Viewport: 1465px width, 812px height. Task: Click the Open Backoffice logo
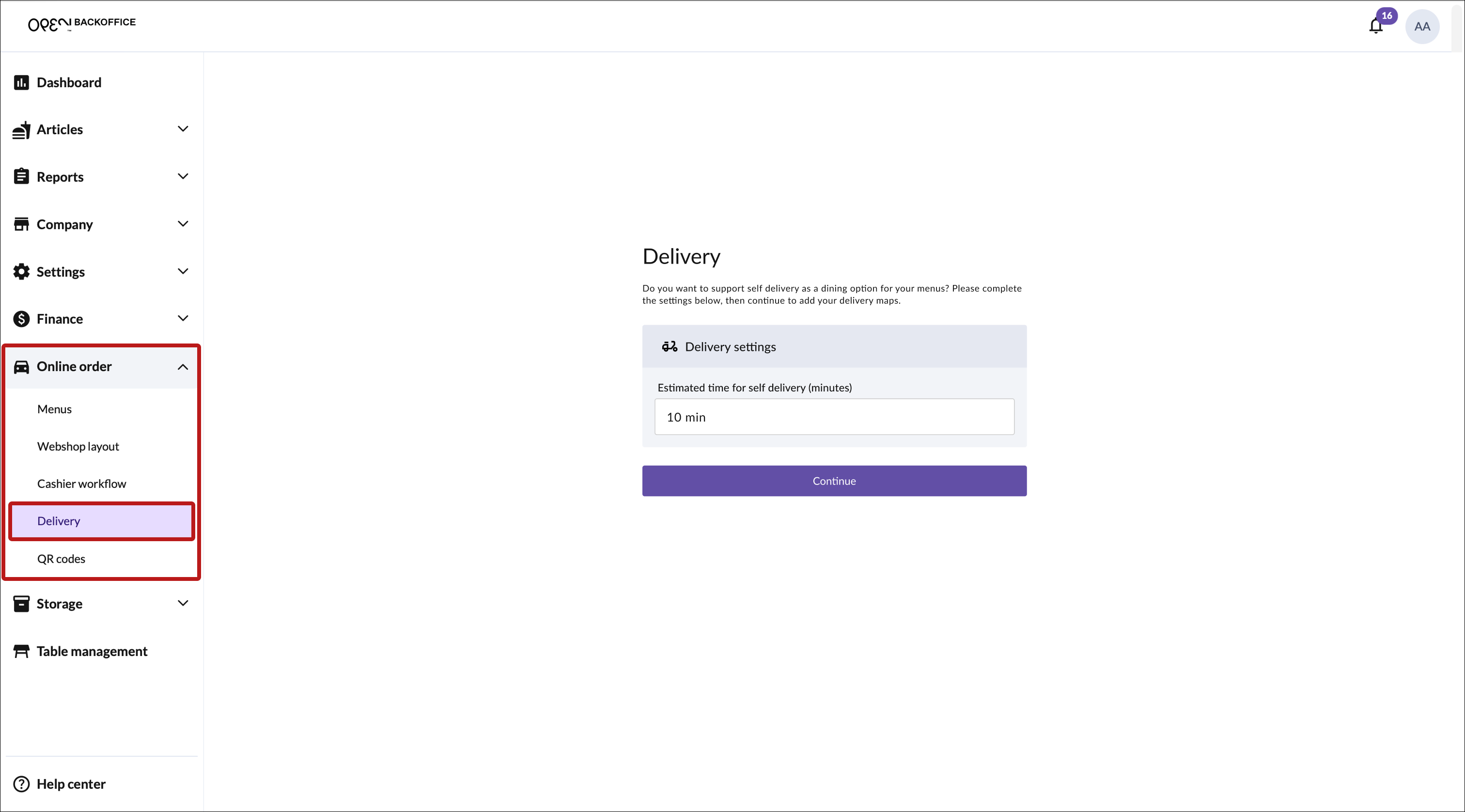coord(82,24)
